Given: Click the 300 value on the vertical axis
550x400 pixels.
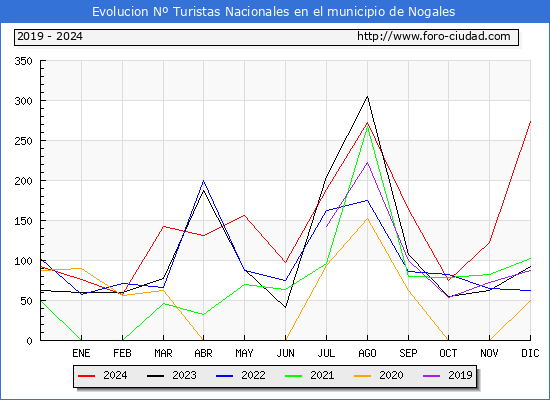Looking at the screenshot, I should click(x=24, y=101).
